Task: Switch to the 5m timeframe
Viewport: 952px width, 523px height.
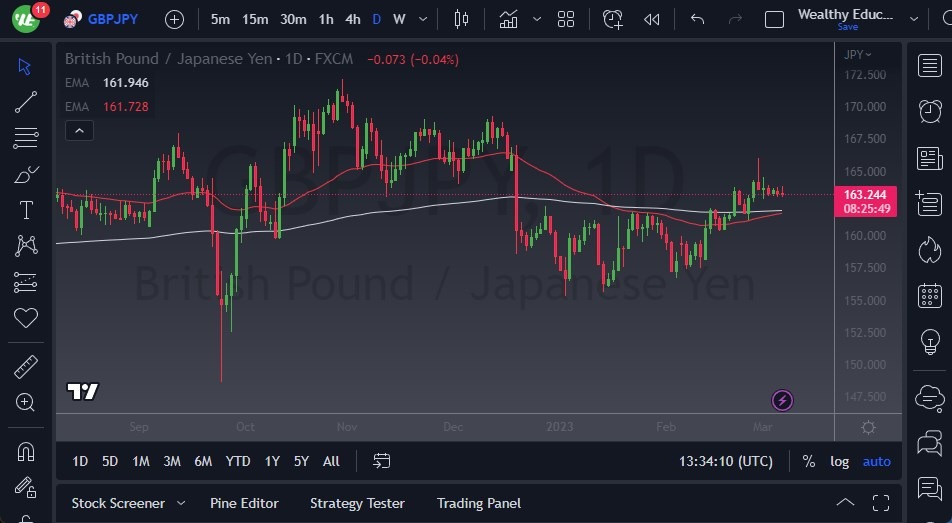Action: [220, 19]
